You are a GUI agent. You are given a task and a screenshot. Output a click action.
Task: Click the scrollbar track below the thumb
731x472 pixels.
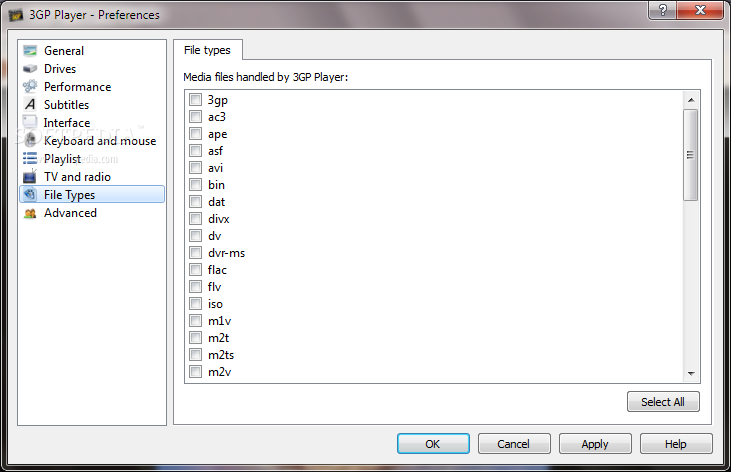point(691,284)
